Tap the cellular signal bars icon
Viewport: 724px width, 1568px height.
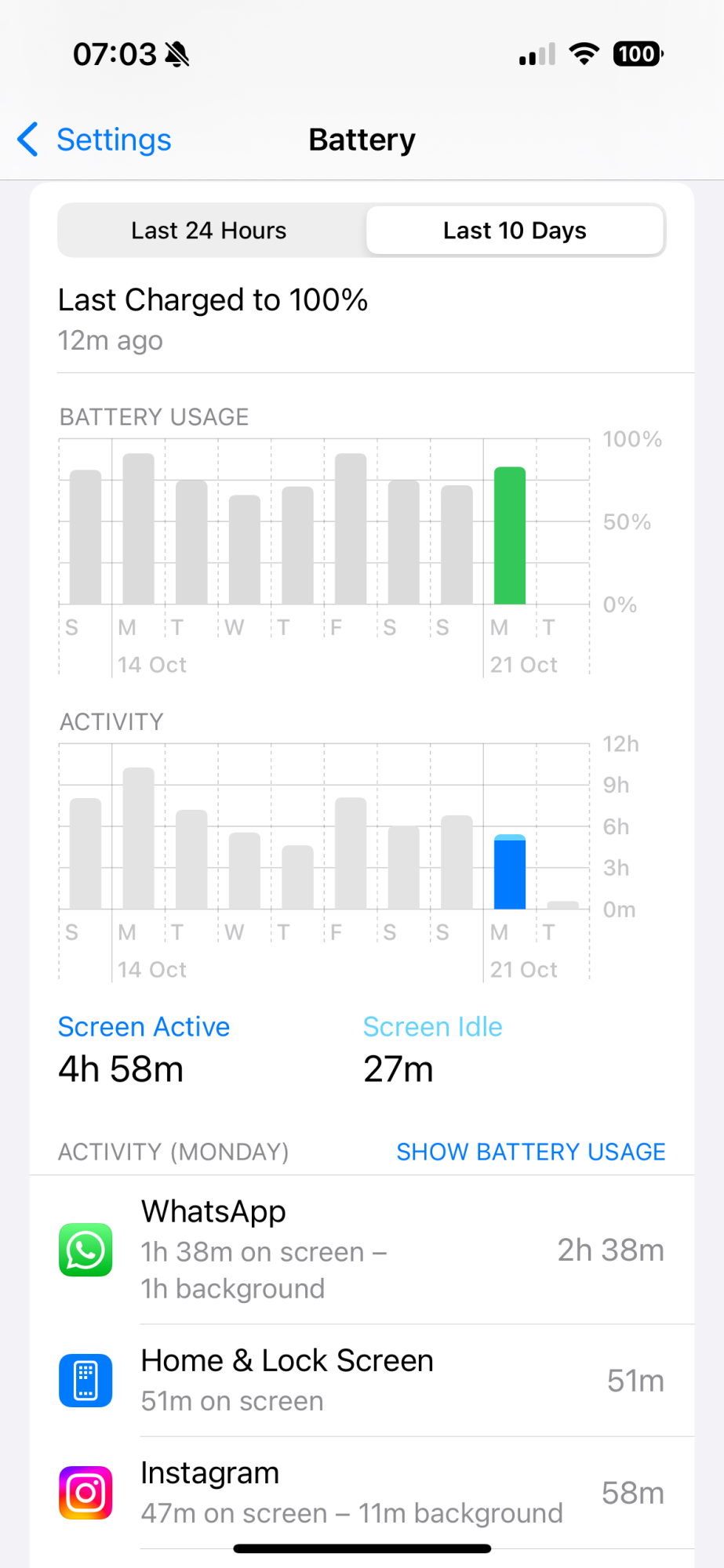click(x=537, y=55)
